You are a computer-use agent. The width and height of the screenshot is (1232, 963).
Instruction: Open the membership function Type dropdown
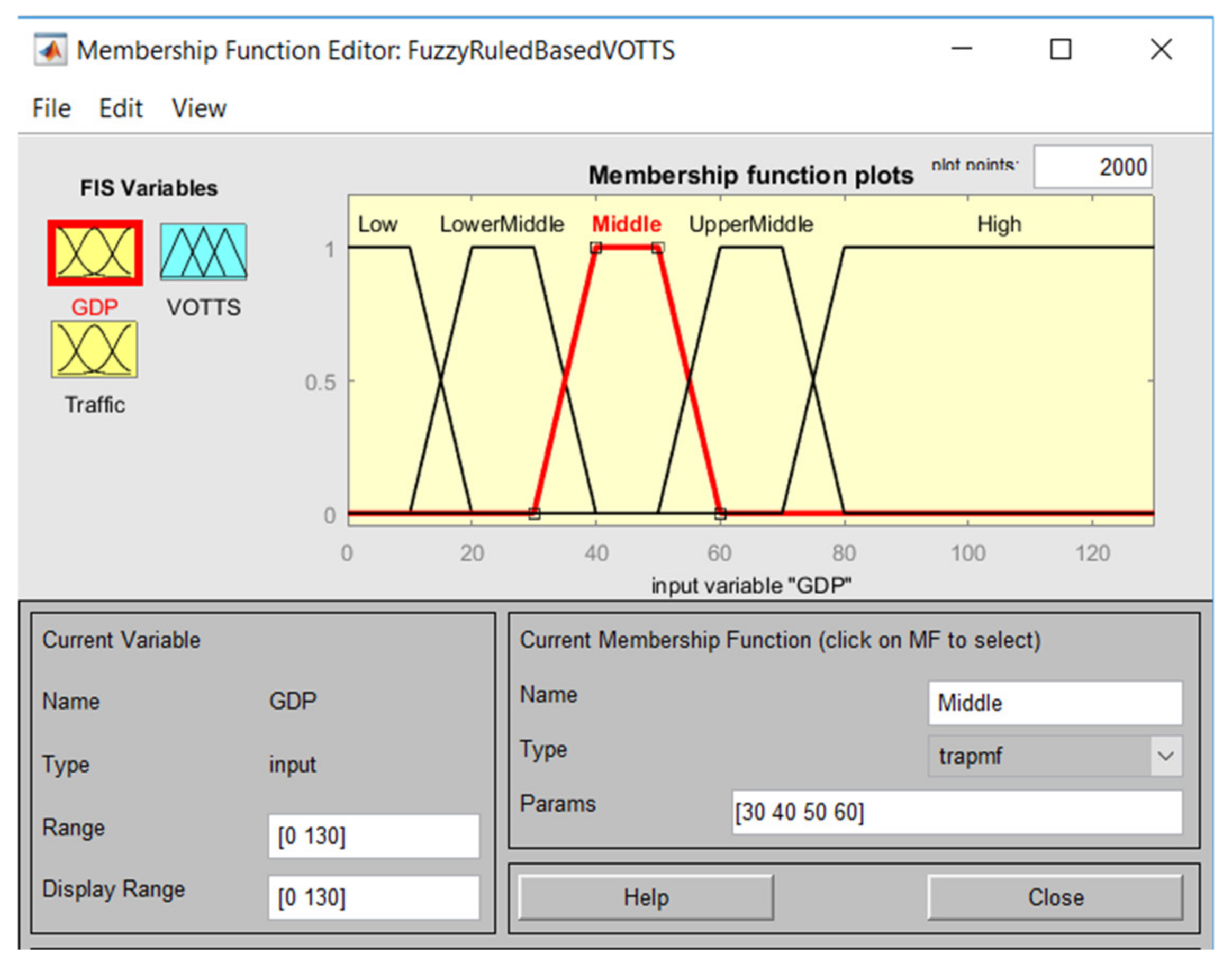click(1055, 756)
